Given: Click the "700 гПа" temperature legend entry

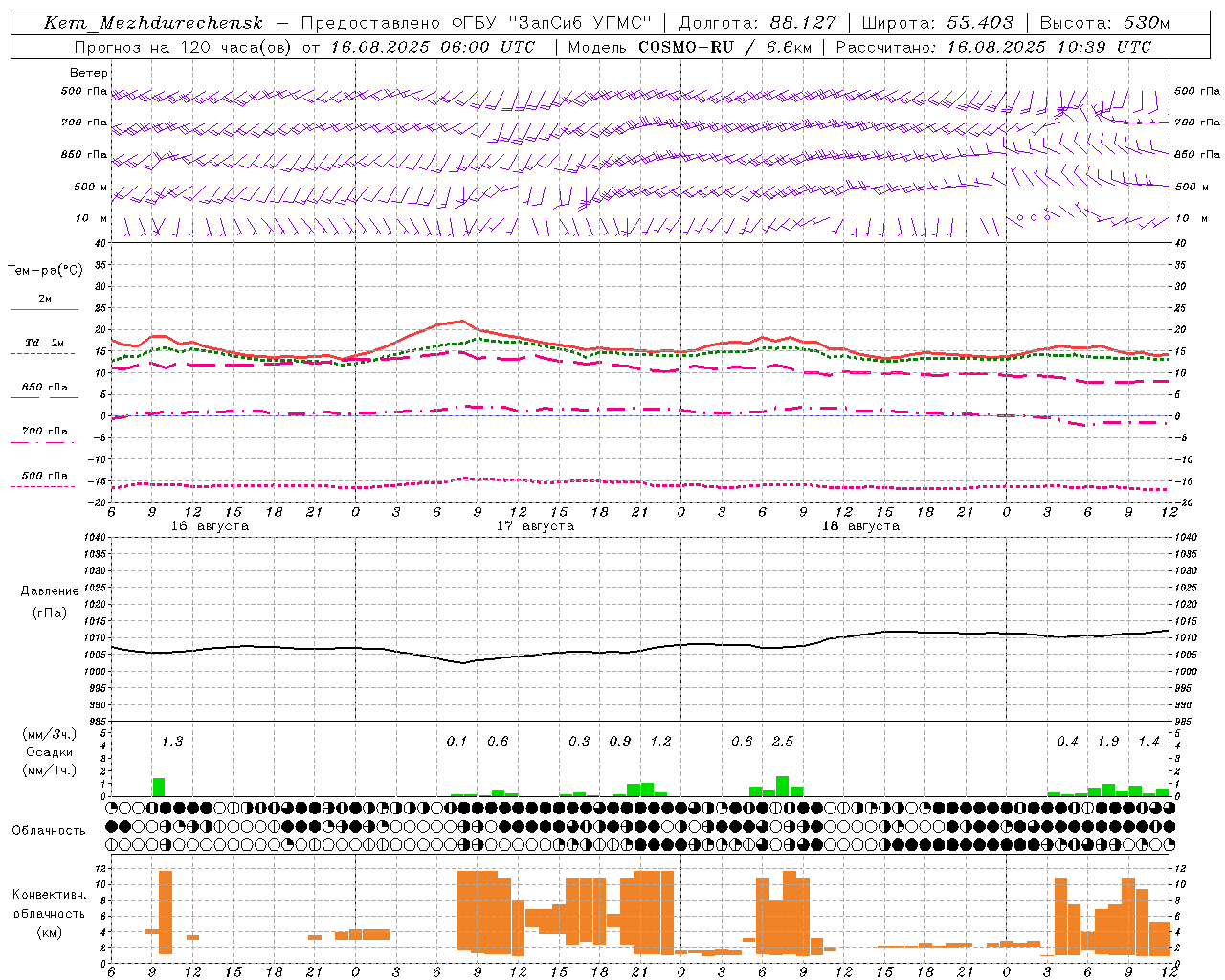Looking at the screenshot, I should (x=45, y=432).
